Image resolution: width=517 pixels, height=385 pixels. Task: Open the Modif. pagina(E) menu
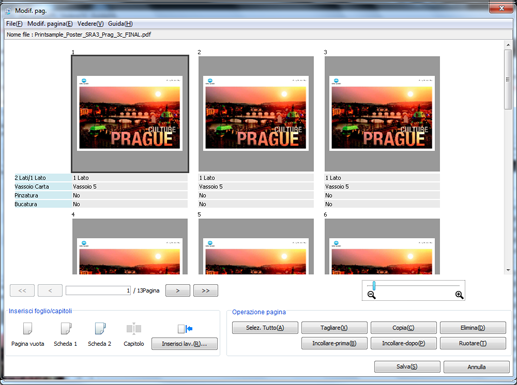[50, 24]
